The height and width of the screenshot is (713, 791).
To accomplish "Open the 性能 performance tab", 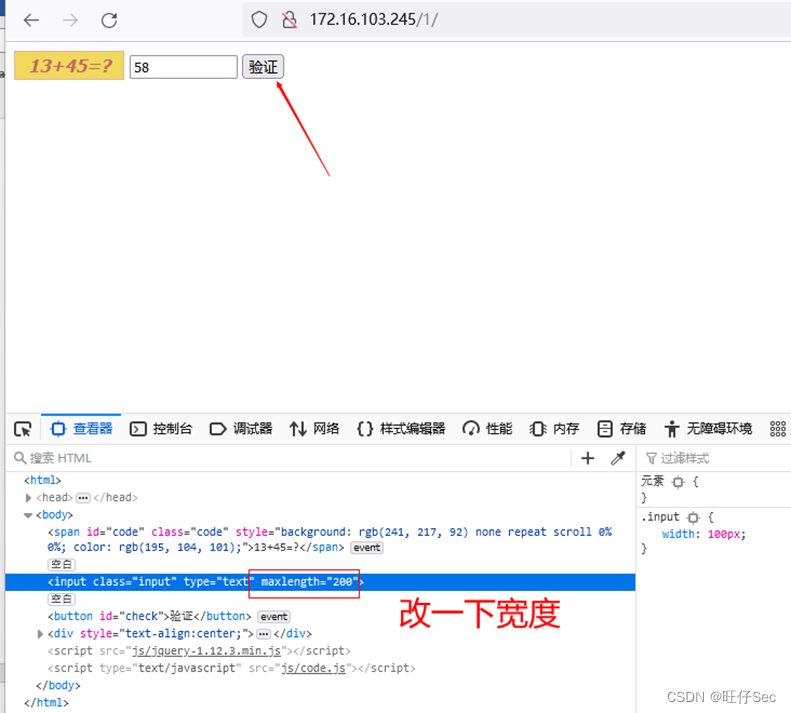I will pyautogui.click(x=487, y=429).
